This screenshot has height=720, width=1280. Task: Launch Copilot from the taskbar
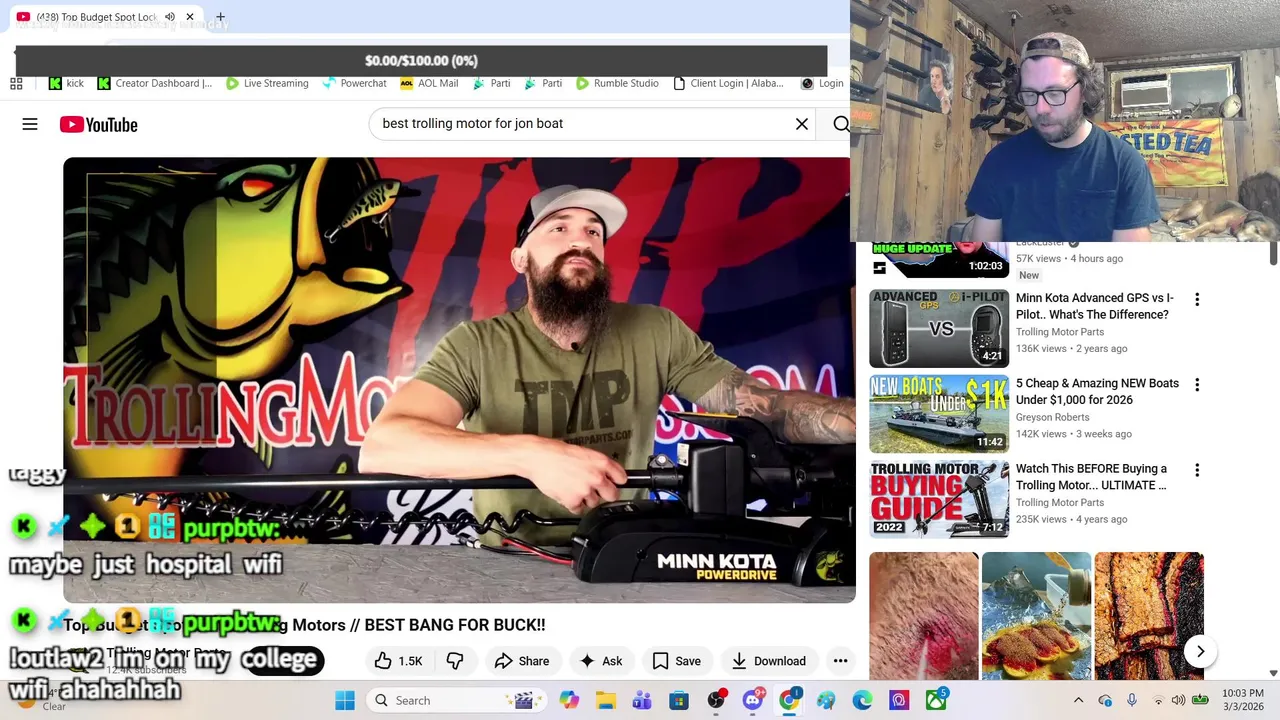point(569,700)
